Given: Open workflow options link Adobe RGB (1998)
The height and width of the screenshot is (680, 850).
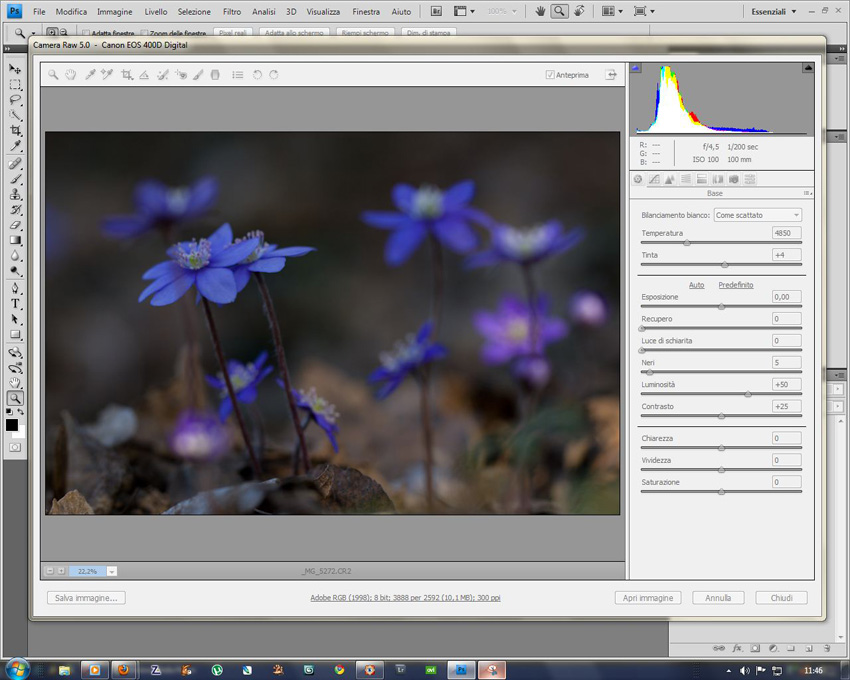Looking at the screenshot, I should click(x=405, y=598).
